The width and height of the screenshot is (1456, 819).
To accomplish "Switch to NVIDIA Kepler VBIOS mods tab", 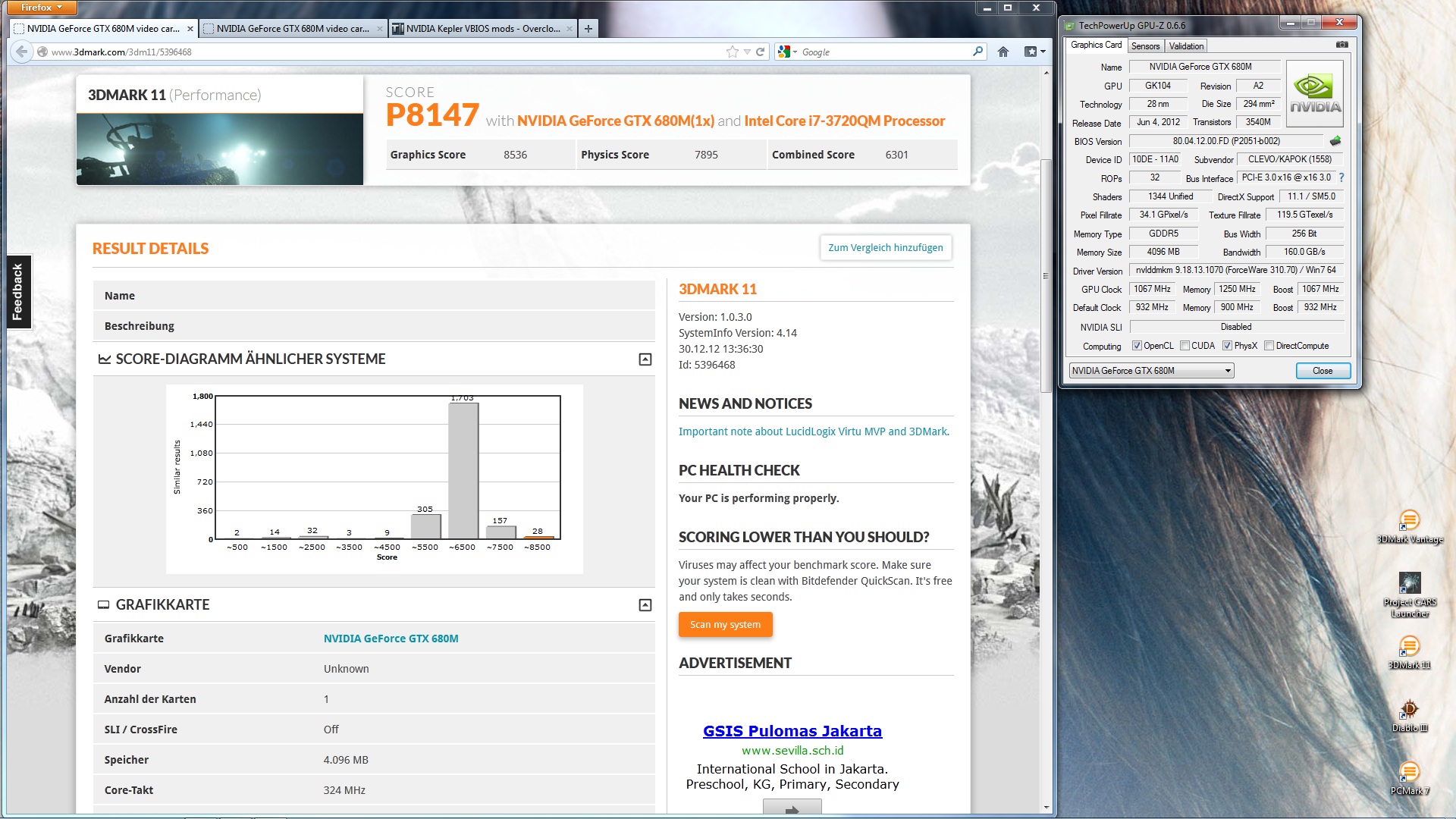I will (x=482, y=29).
